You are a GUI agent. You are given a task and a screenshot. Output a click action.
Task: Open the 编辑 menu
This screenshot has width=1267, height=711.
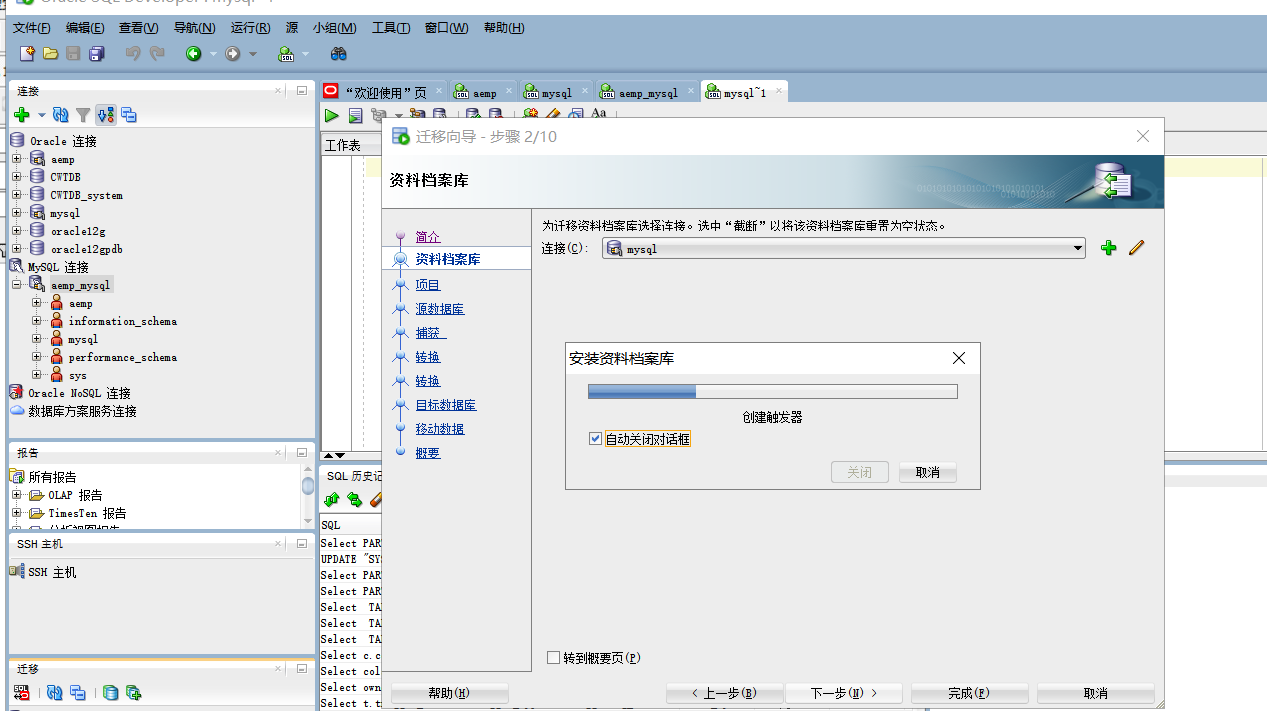pos(85,28)
